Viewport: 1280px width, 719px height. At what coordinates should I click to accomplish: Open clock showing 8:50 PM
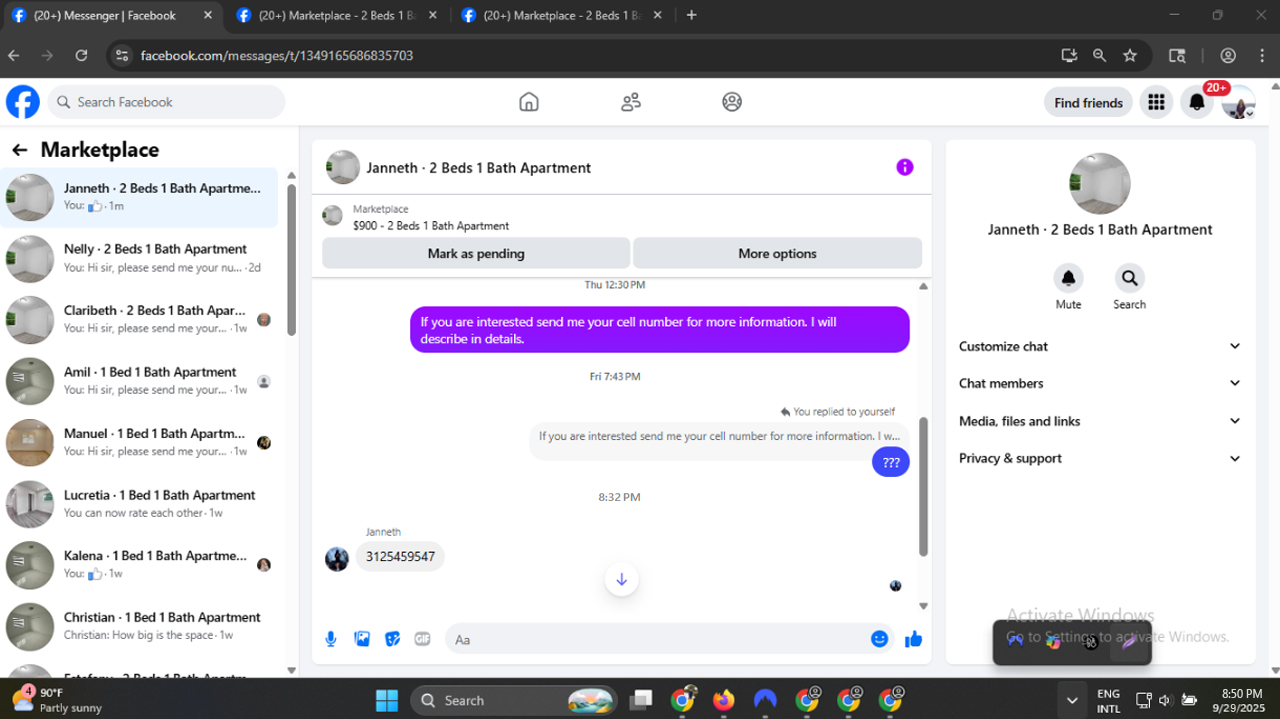tap(1241, 700)
